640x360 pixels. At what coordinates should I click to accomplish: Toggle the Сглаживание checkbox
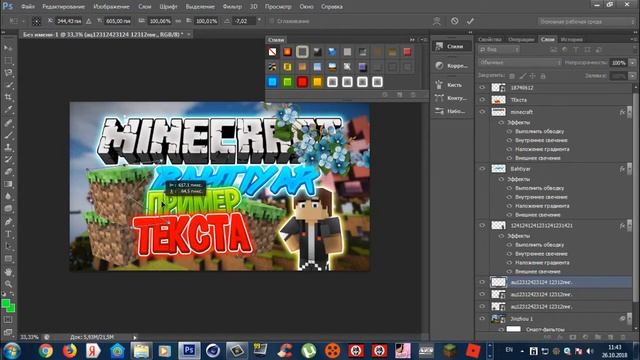(x=272, y=21)
